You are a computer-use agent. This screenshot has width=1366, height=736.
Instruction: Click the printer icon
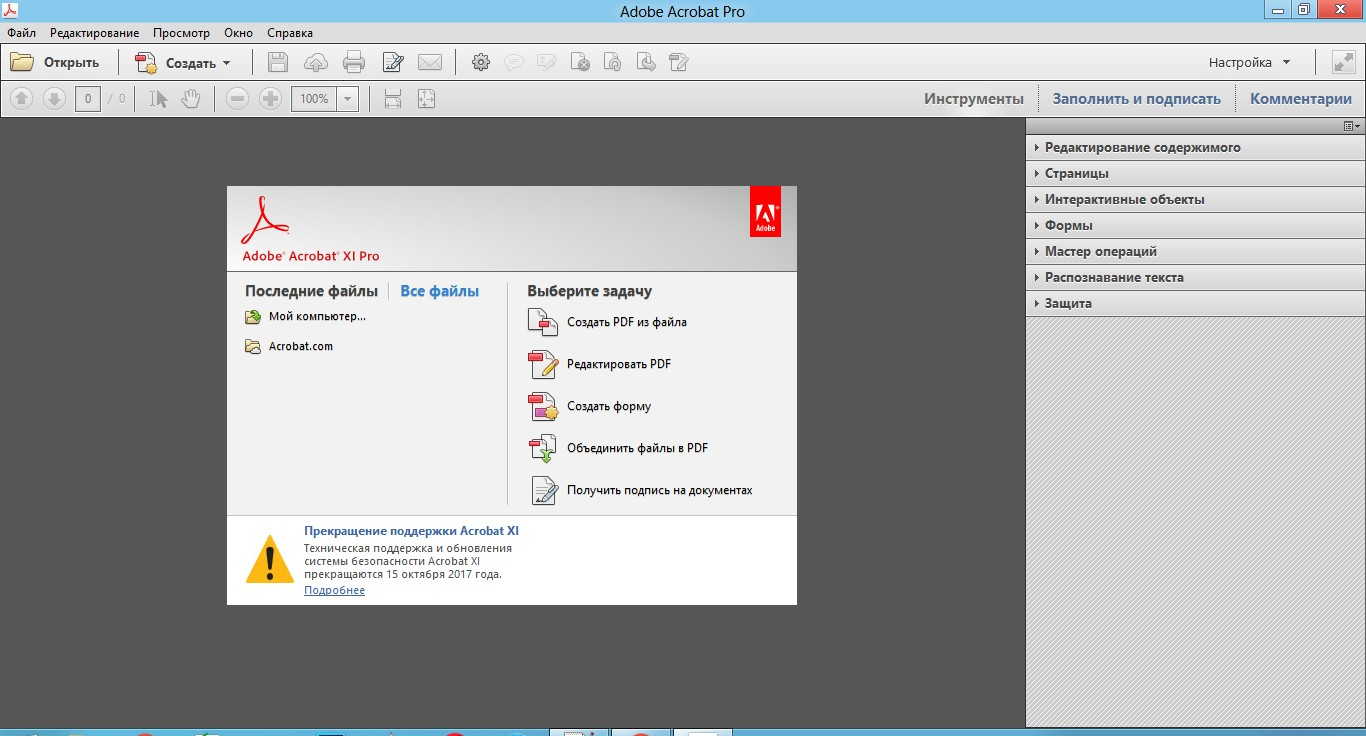[x=354, y=62]
